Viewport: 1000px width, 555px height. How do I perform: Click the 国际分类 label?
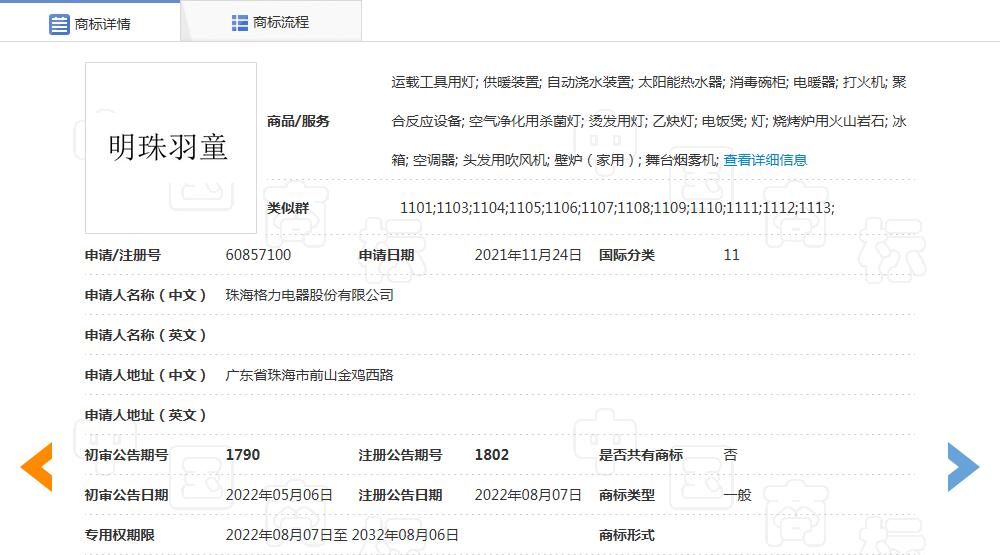pyautogui.click(x=627, y=255)
